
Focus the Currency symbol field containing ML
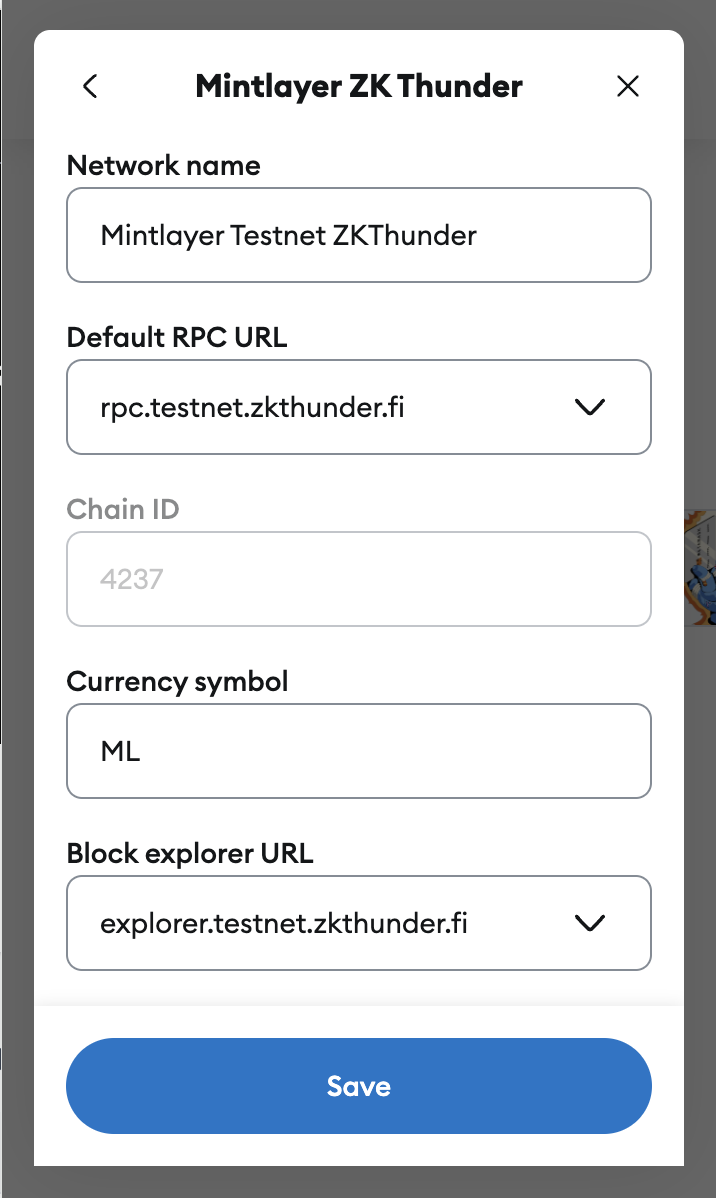[x=358, y=751]
